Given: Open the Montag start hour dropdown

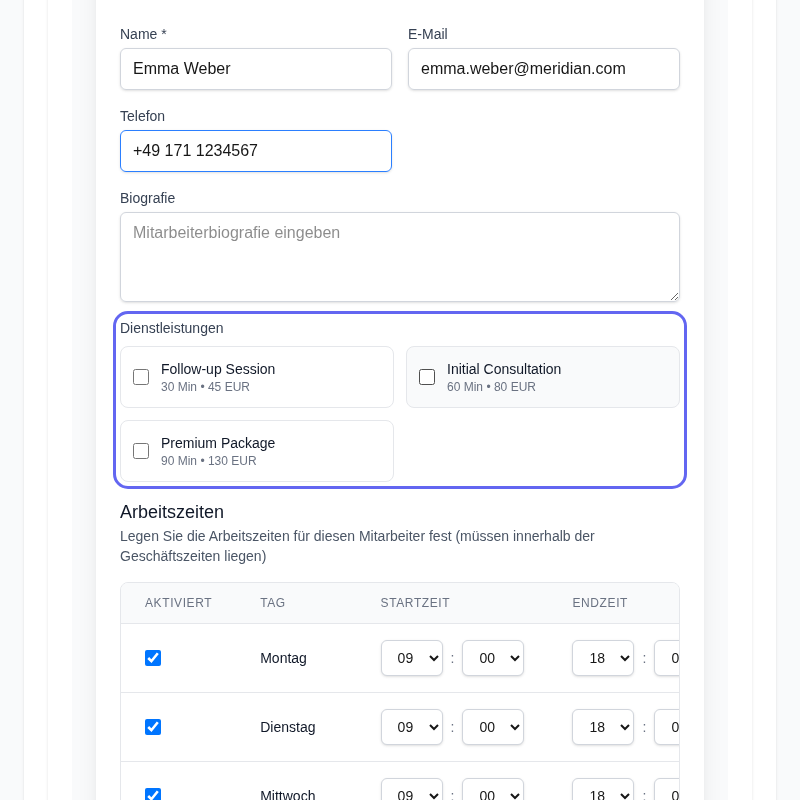Looking at the screenshot, I should (412, 658).
